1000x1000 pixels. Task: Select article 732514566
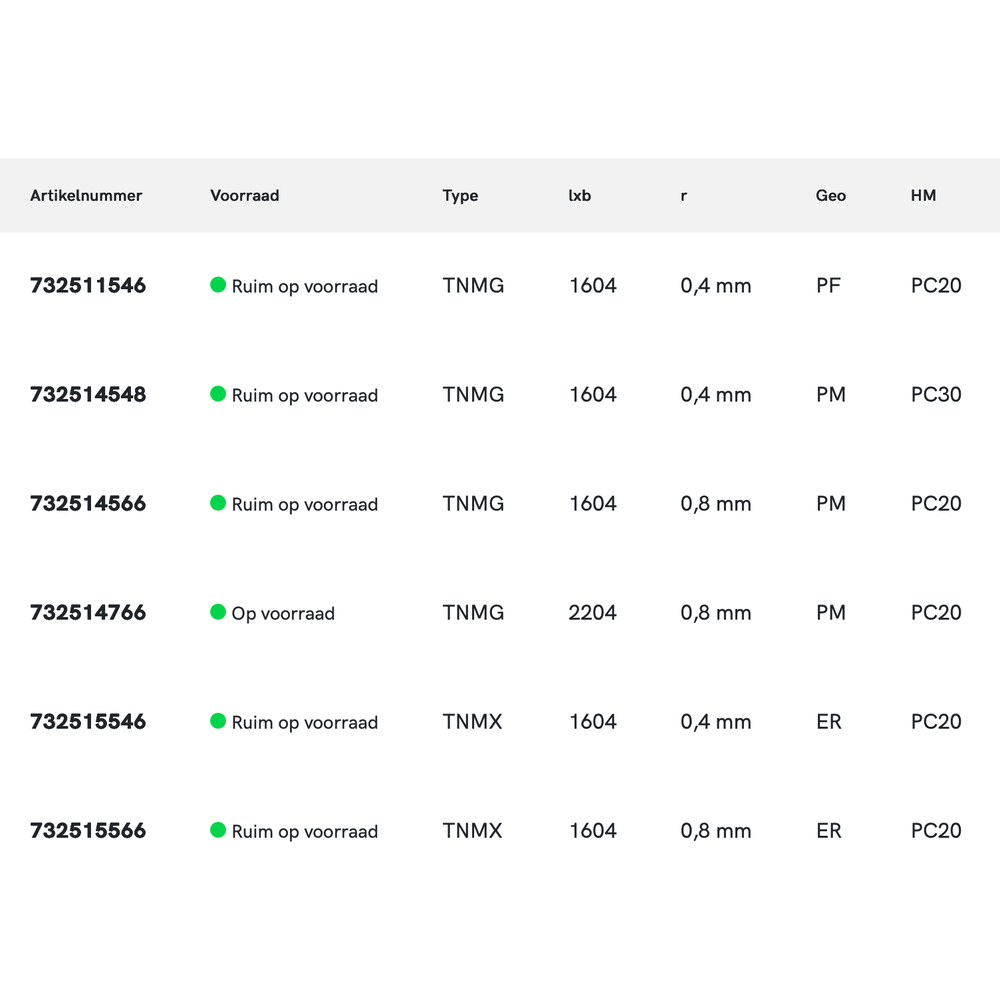88,504
